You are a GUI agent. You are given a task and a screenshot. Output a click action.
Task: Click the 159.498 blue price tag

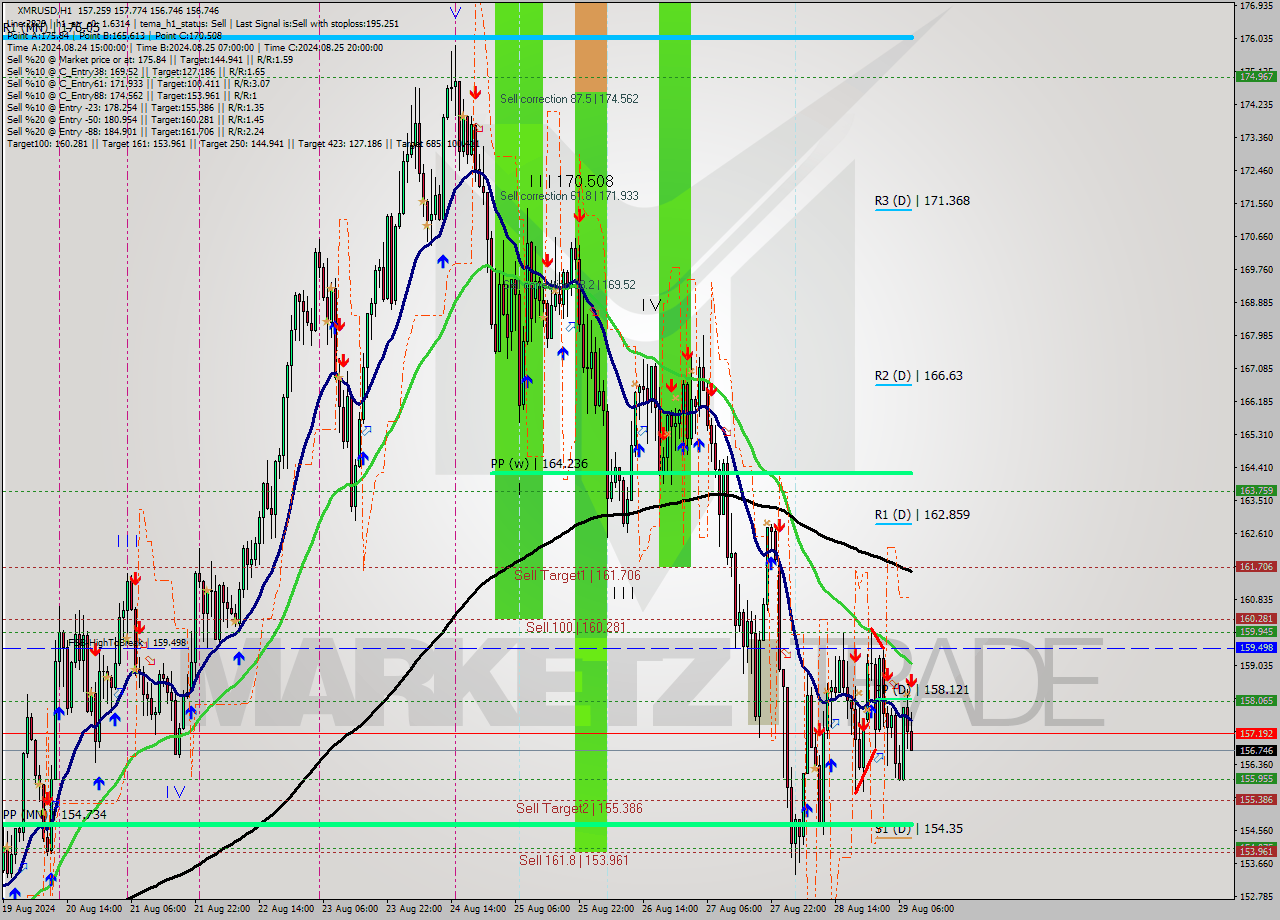click(1256, 648)
